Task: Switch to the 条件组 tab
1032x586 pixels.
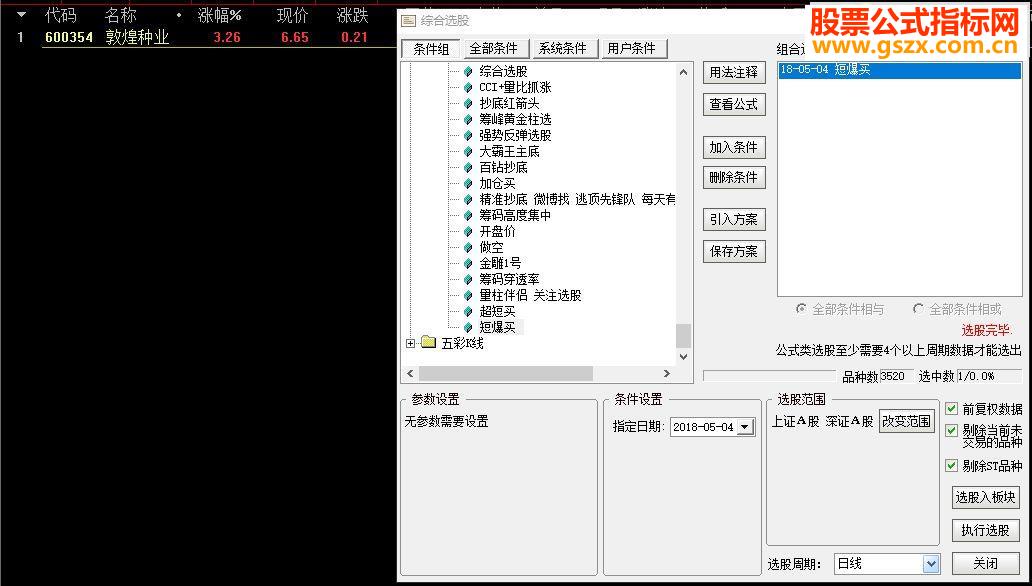Action: pyautogui.click(x=432, y=49)
